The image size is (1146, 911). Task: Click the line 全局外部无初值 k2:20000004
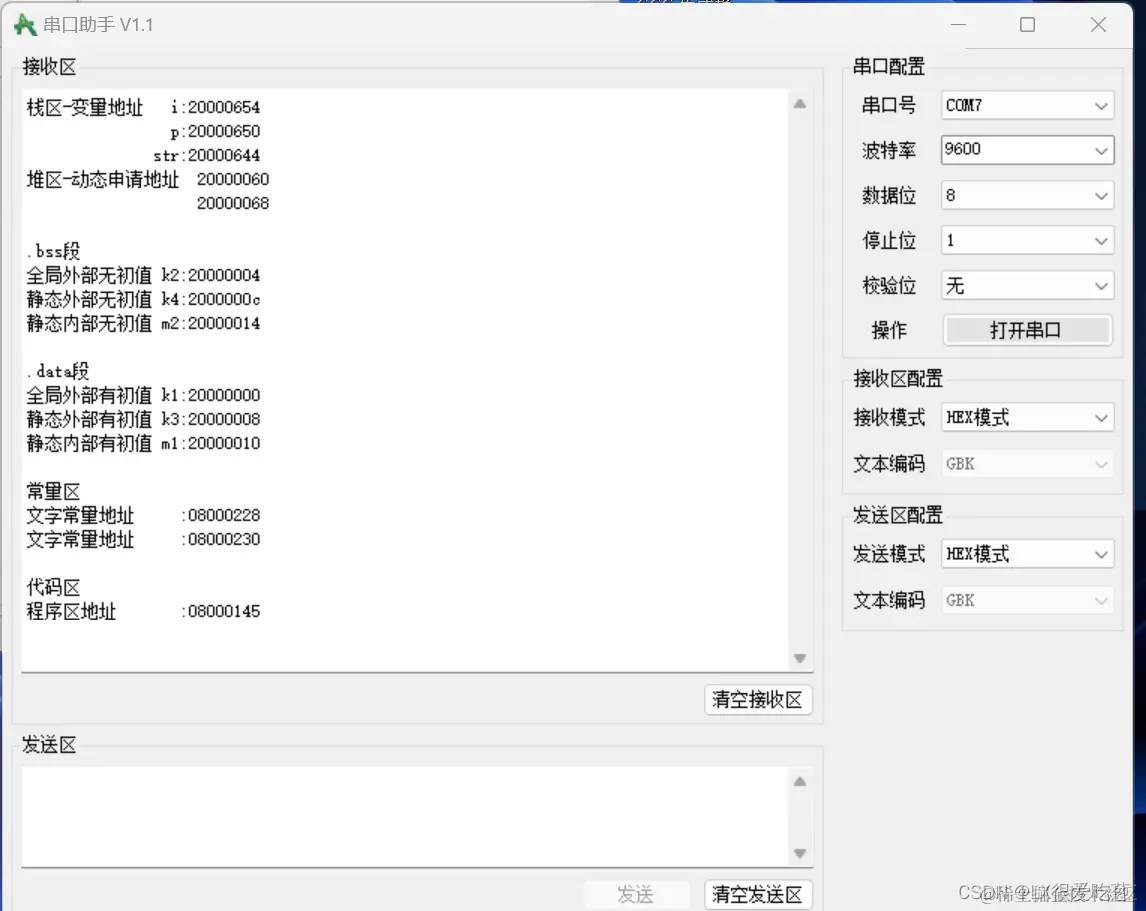click(143, 276)
